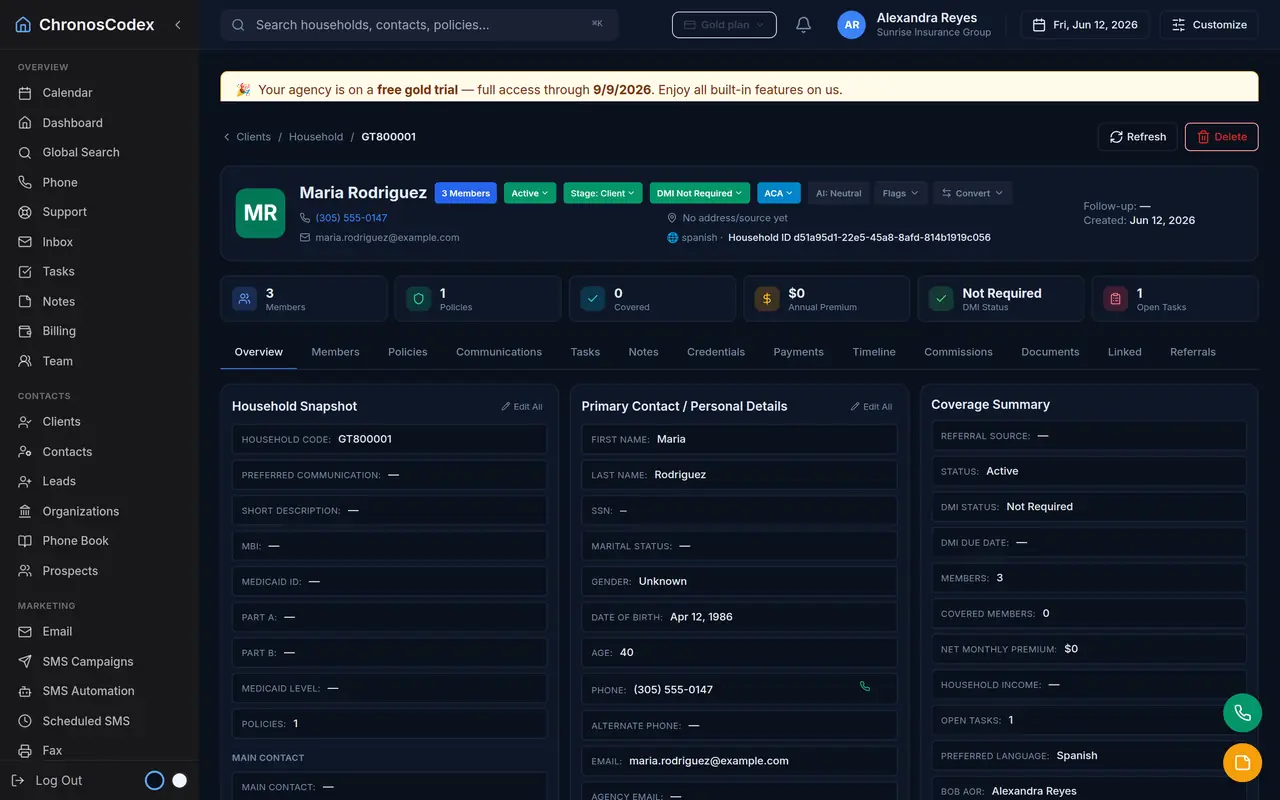Viewport: 1280px width, 800px height.
Task: Click the Open Tasks stat card
Action: click(x=1175, y=299)
